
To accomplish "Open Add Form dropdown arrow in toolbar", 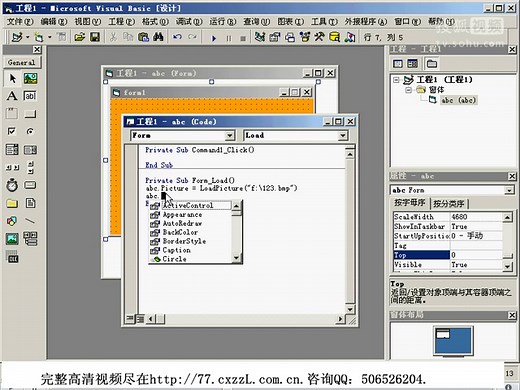I will coord(50,37).
